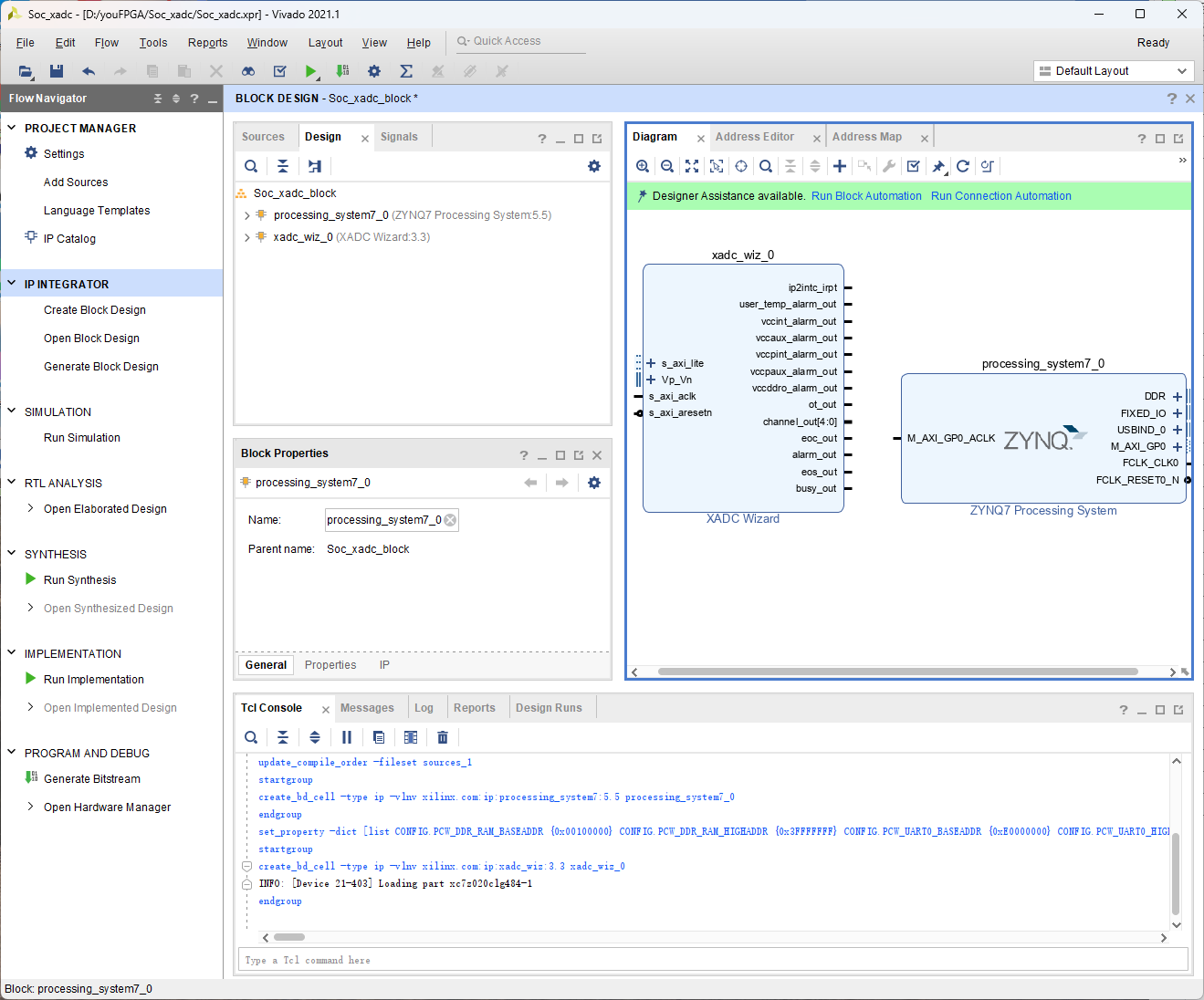Click the Tcl command input field
1204x1000 pixels.
point(715,960)
